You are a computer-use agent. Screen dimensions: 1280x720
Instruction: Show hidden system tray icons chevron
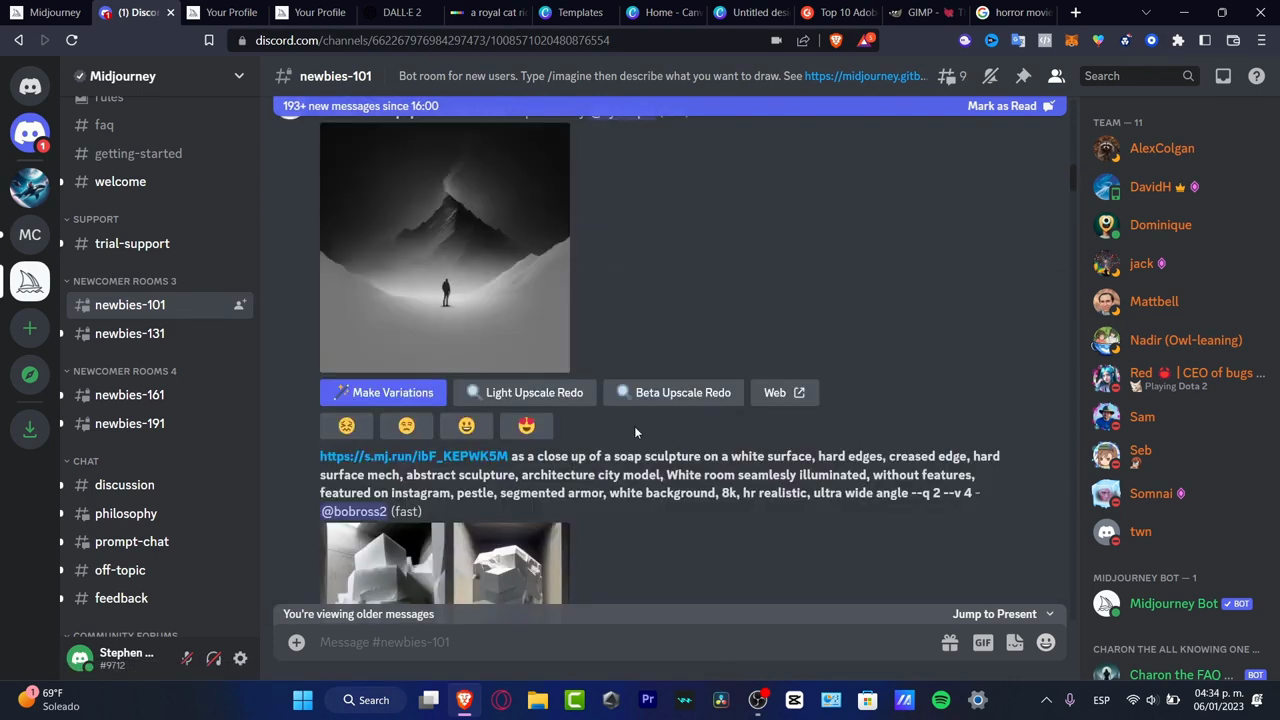tap(1046, 700)
